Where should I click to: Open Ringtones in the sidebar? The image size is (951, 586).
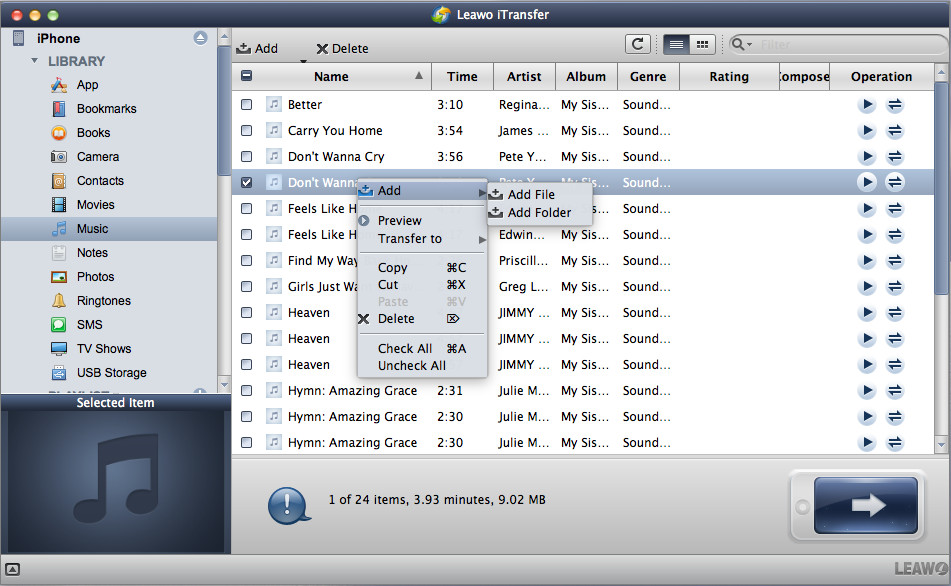tap(104, 301)
